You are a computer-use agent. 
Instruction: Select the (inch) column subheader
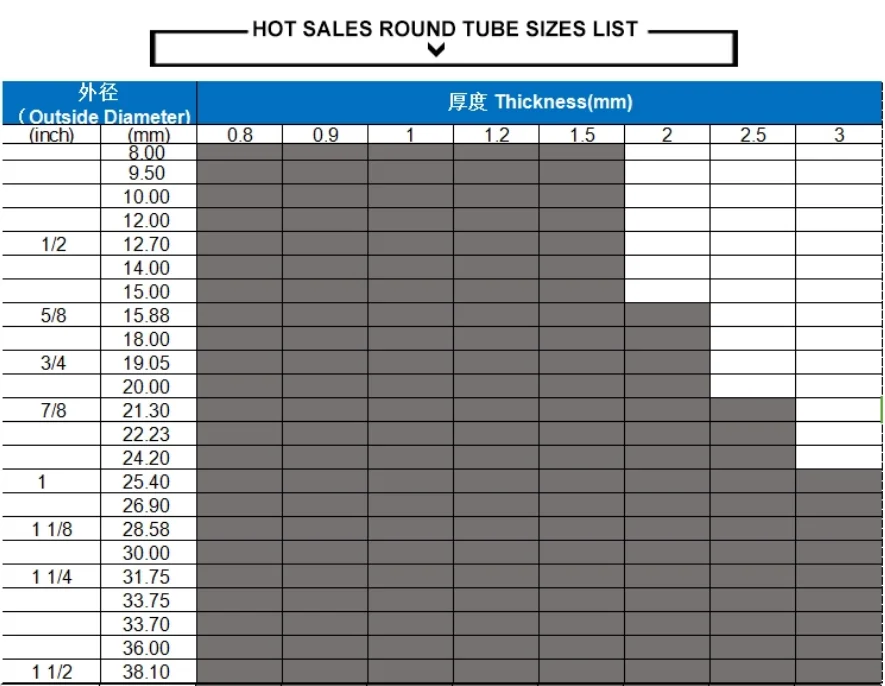51,135
